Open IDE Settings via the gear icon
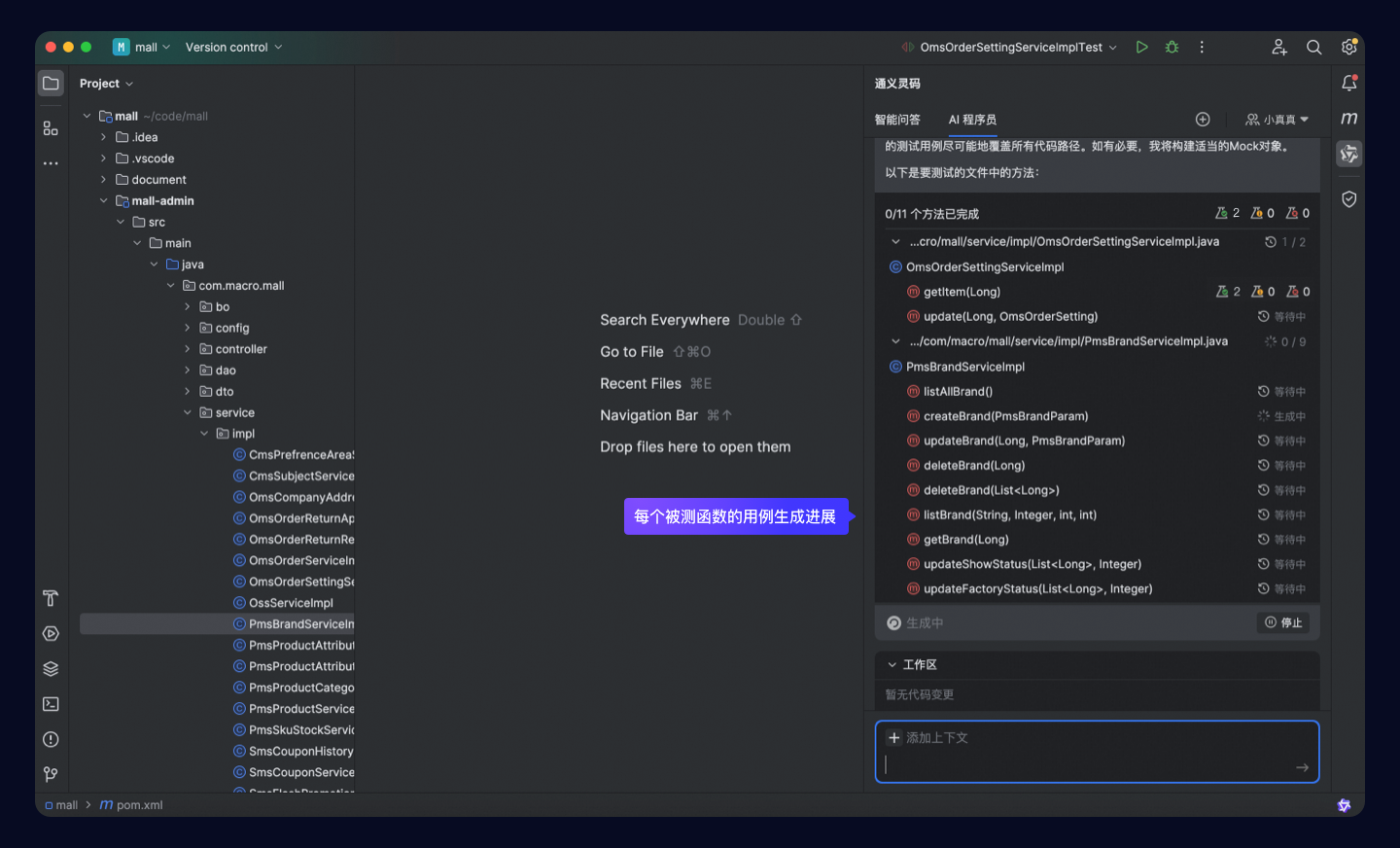This screenshot has height=848, width=1400. (x=1349, y=46)
